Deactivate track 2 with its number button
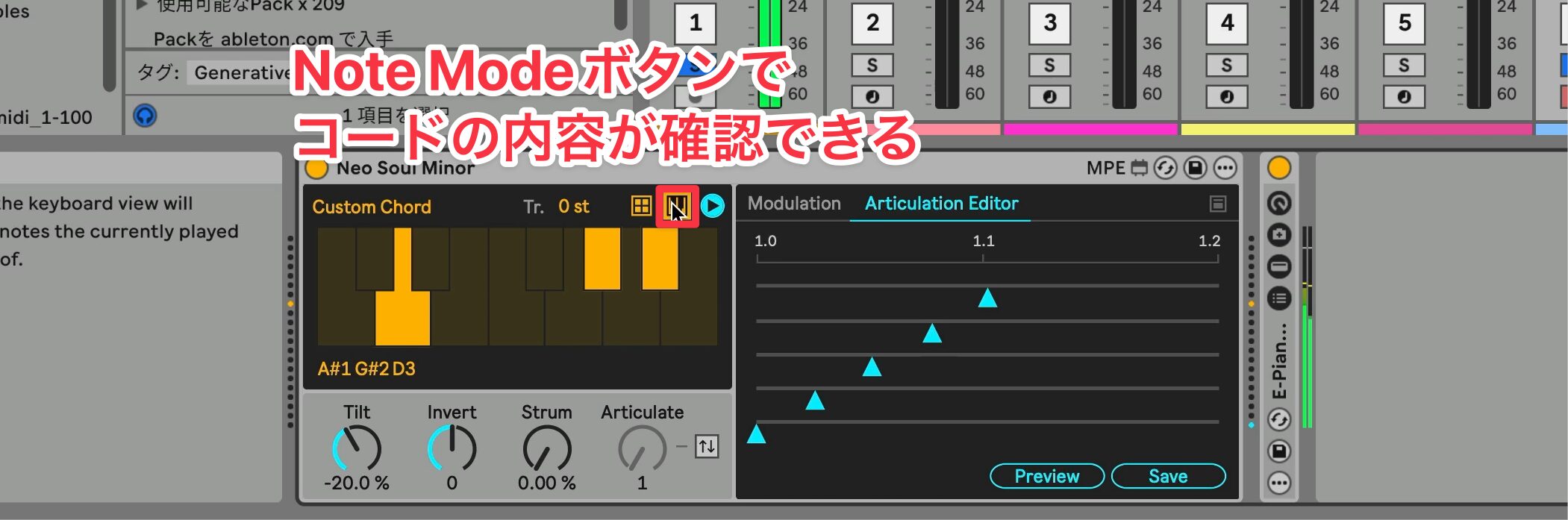Viewport: 1568px width, 520px height. coord(872,22)
